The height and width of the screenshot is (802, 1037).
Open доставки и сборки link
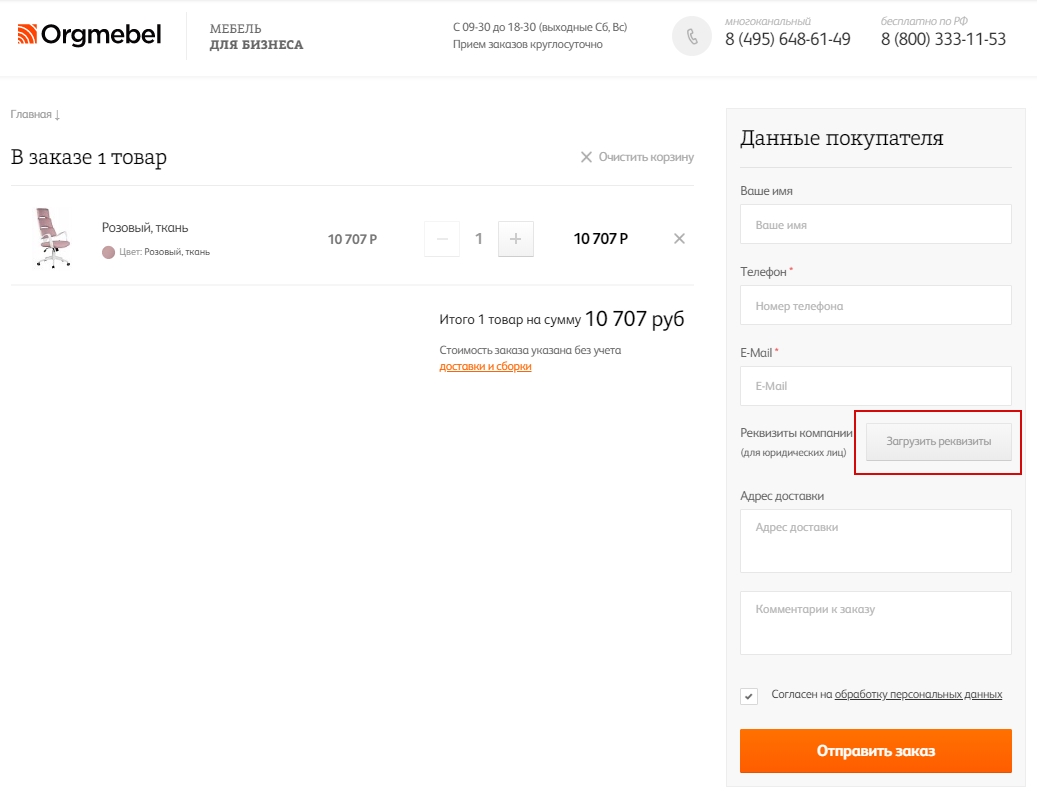click(x=485, y=366)
